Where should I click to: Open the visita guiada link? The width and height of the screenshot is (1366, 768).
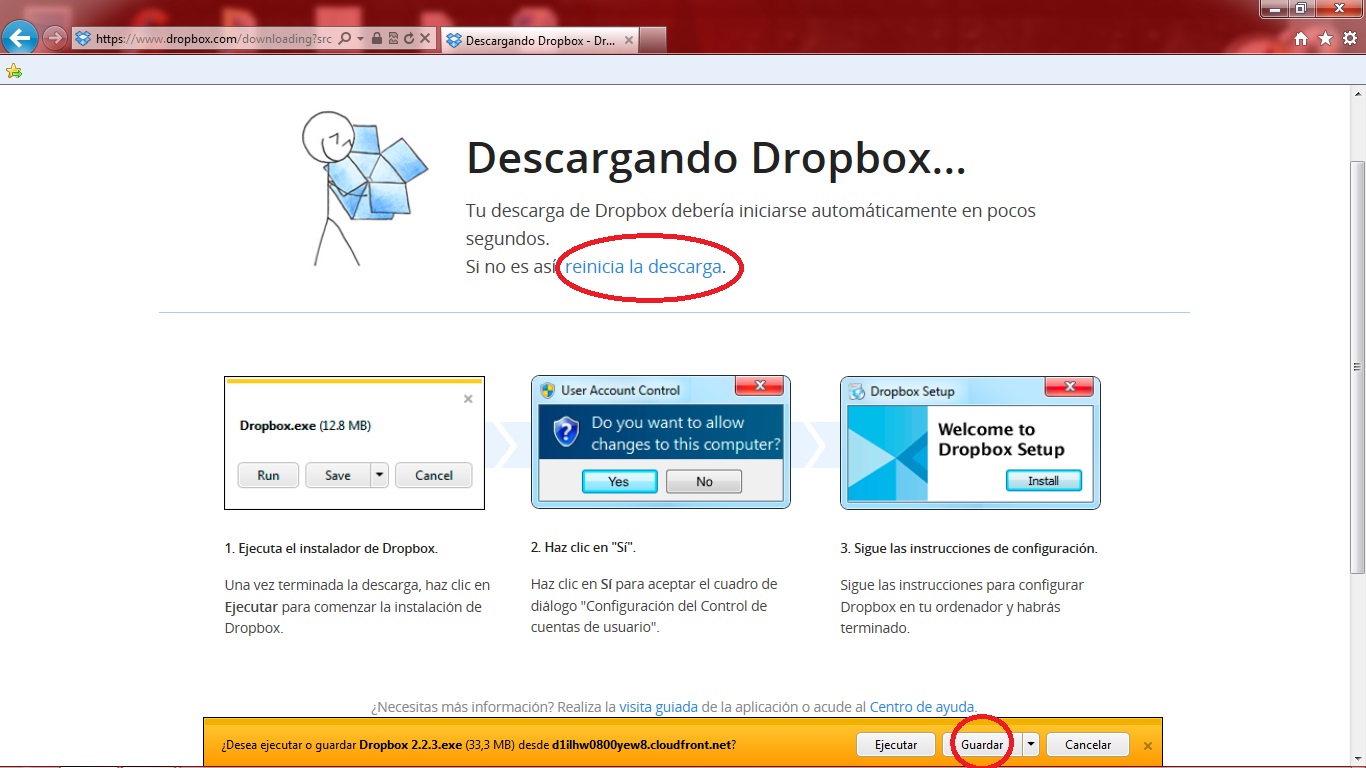(658, 707)
